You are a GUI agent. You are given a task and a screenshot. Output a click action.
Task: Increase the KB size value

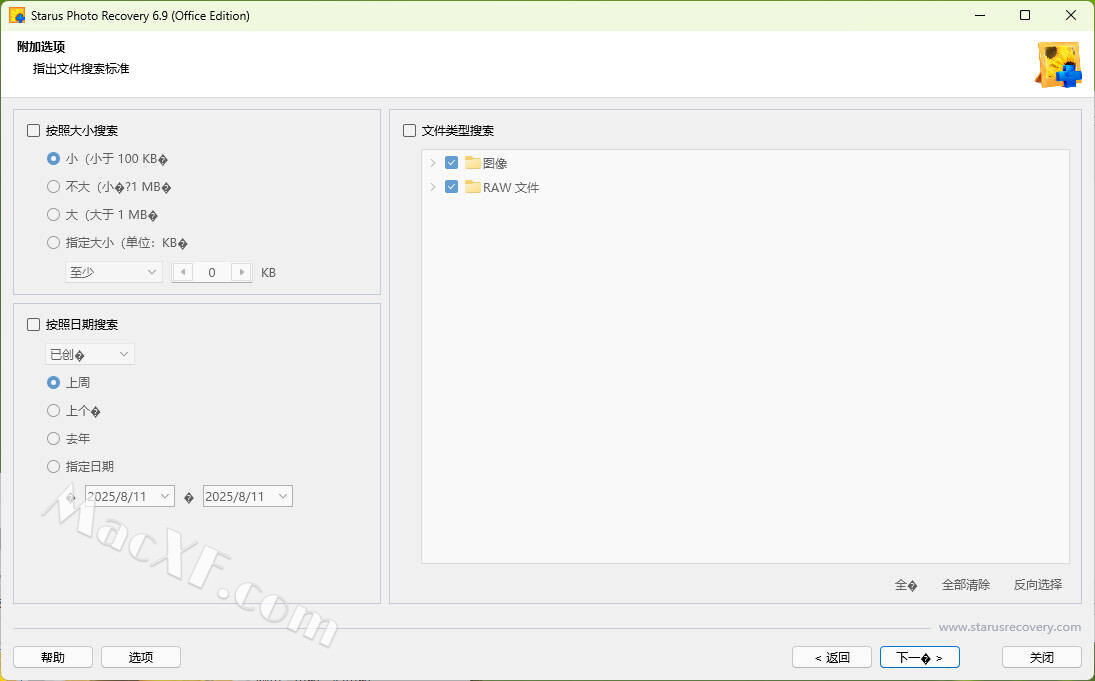(x=242, y=272)
